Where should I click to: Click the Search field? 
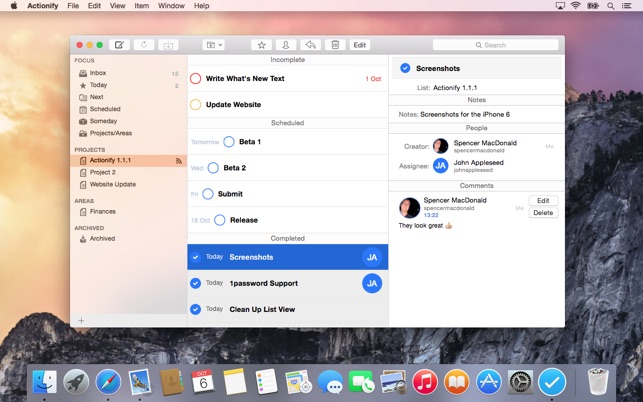pos(495,45)
